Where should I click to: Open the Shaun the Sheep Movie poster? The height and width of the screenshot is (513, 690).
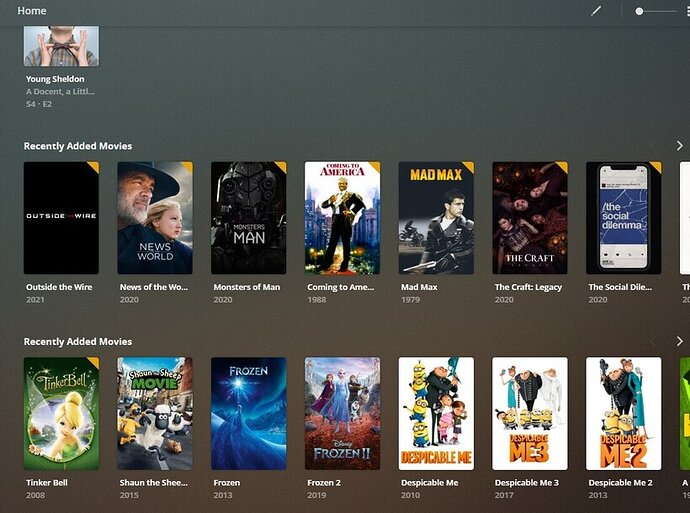155,414
